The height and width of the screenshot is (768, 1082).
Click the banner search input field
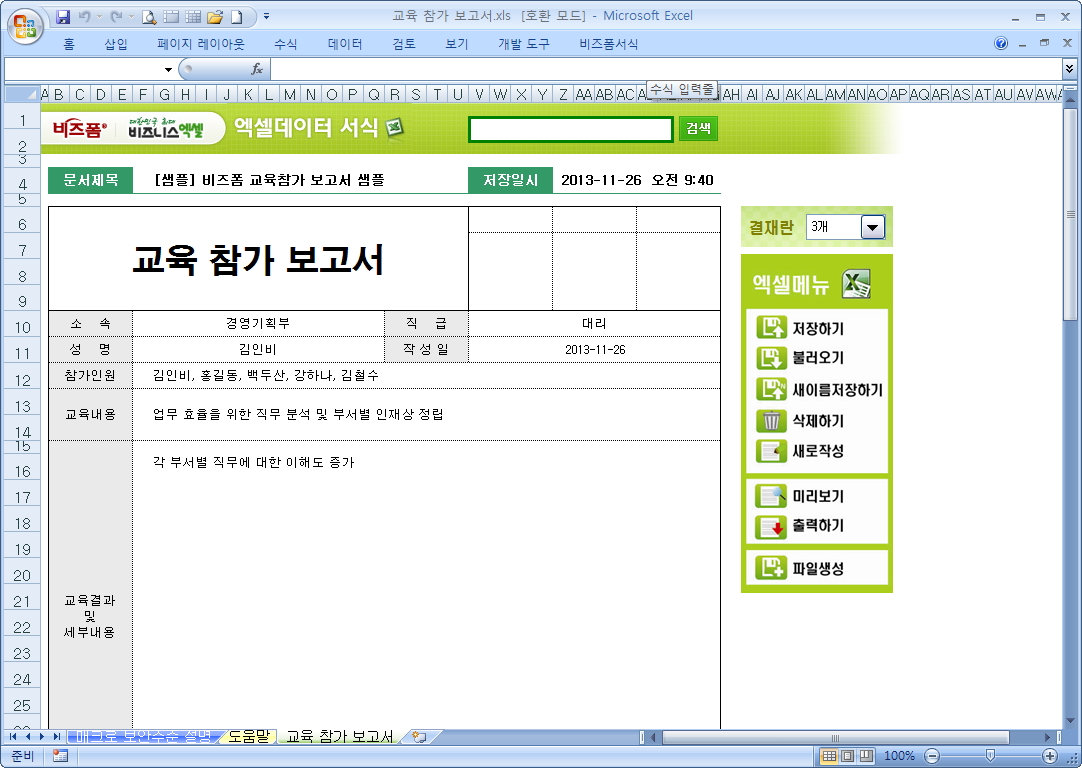(x=571, y=129)
